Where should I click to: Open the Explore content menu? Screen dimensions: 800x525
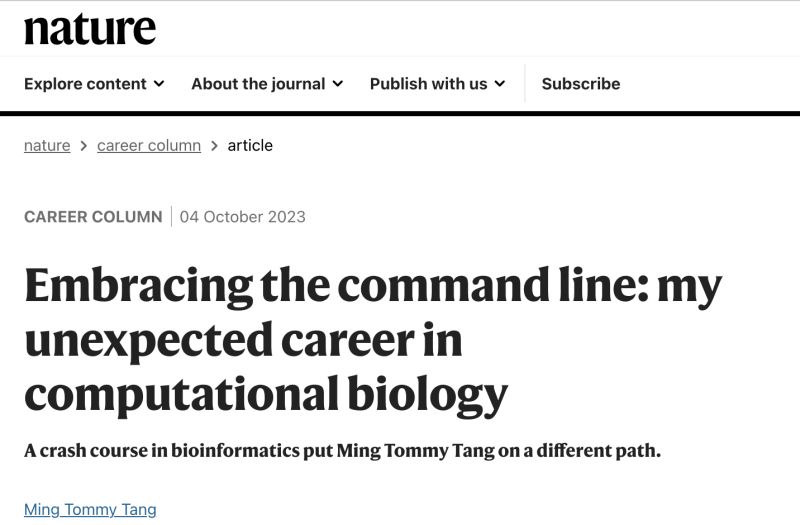click(94, 84)
